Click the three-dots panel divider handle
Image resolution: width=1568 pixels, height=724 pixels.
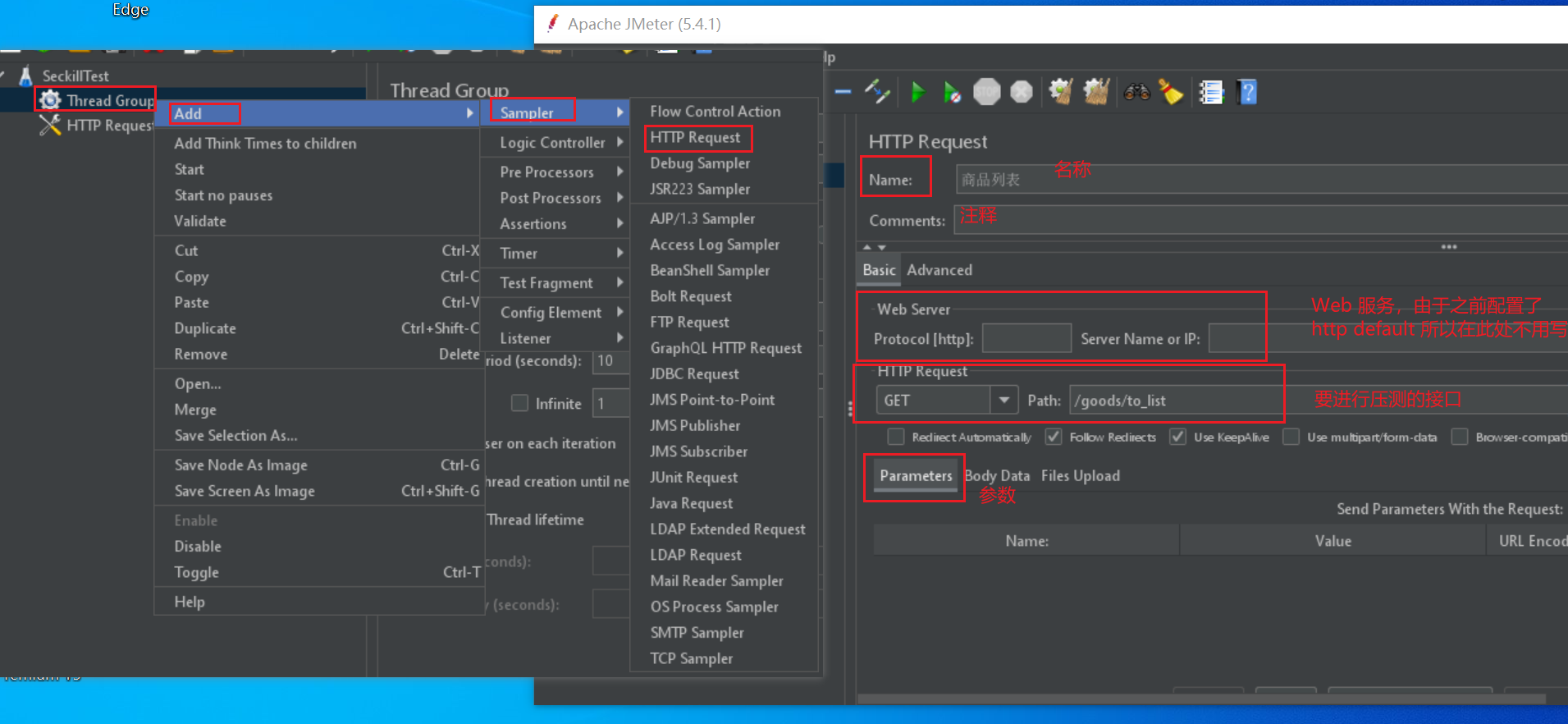1449,246
